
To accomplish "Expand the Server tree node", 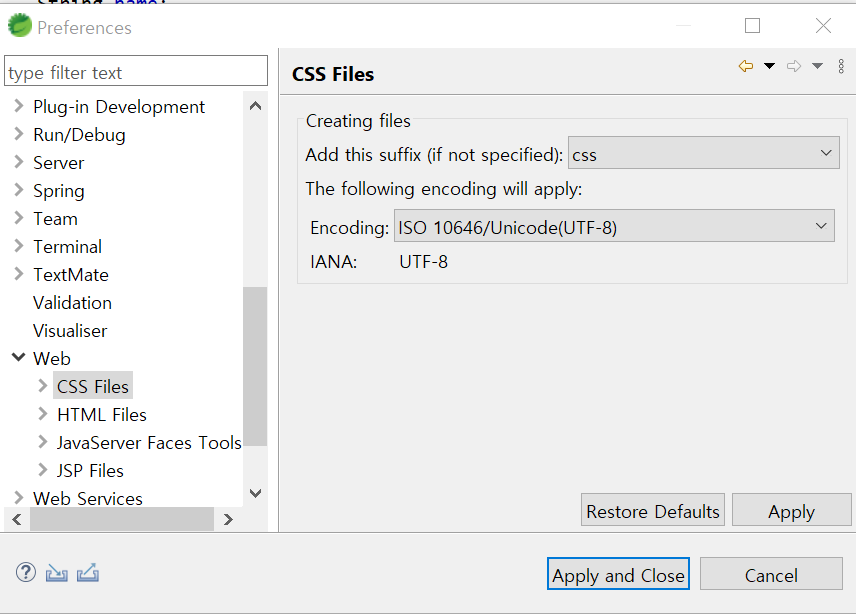I will pyautogui.click(x=19, y=162).
